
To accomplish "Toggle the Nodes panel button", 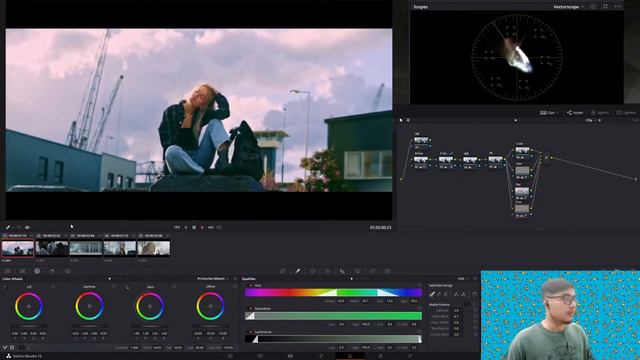I will tap(575, 113).
